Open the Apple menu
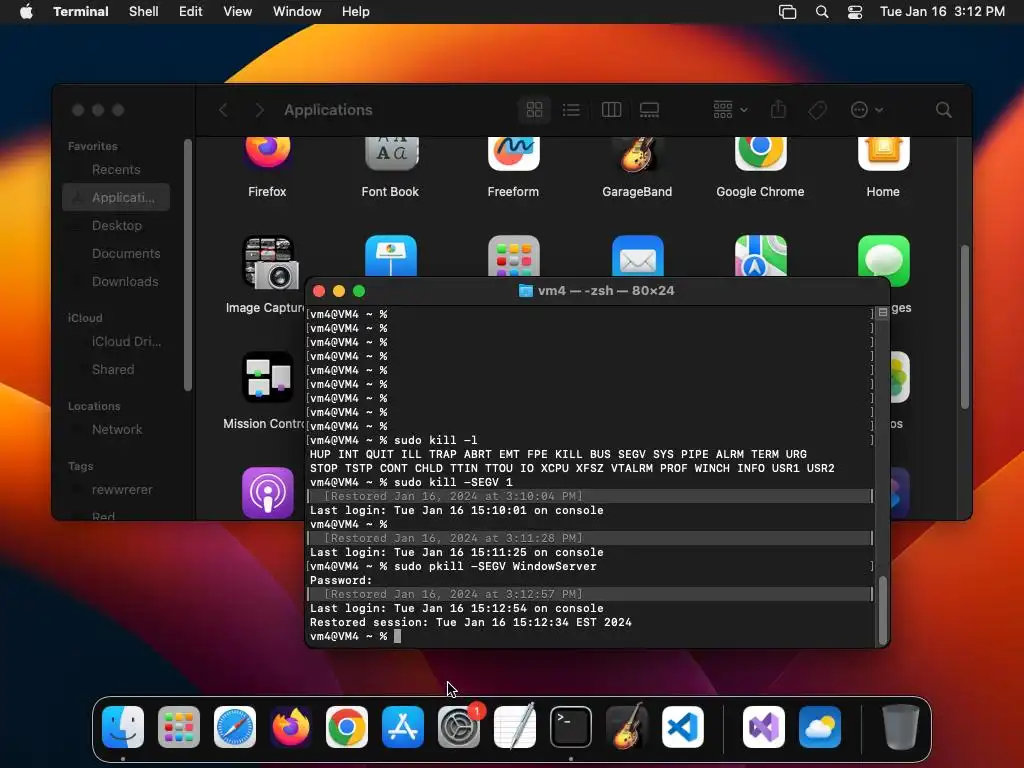Viewport: 1024px width, 768px height. coord(26,11)
